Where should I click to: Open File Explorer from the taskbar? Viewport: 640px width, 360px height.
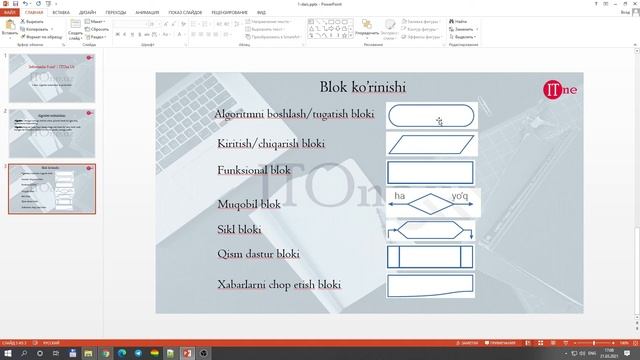click(88, 353)
